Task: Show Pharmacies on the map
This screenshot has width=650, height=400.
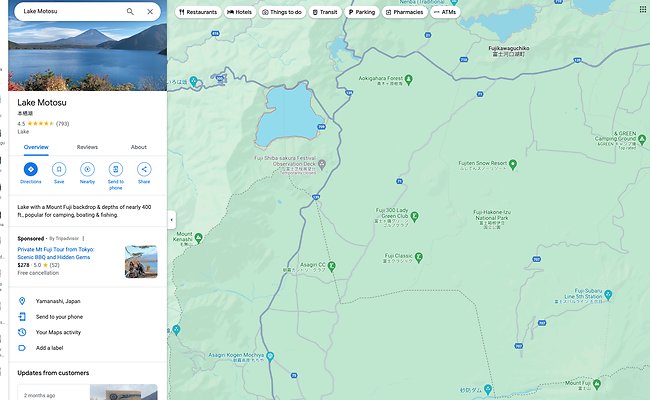Action: coord(405,12)
